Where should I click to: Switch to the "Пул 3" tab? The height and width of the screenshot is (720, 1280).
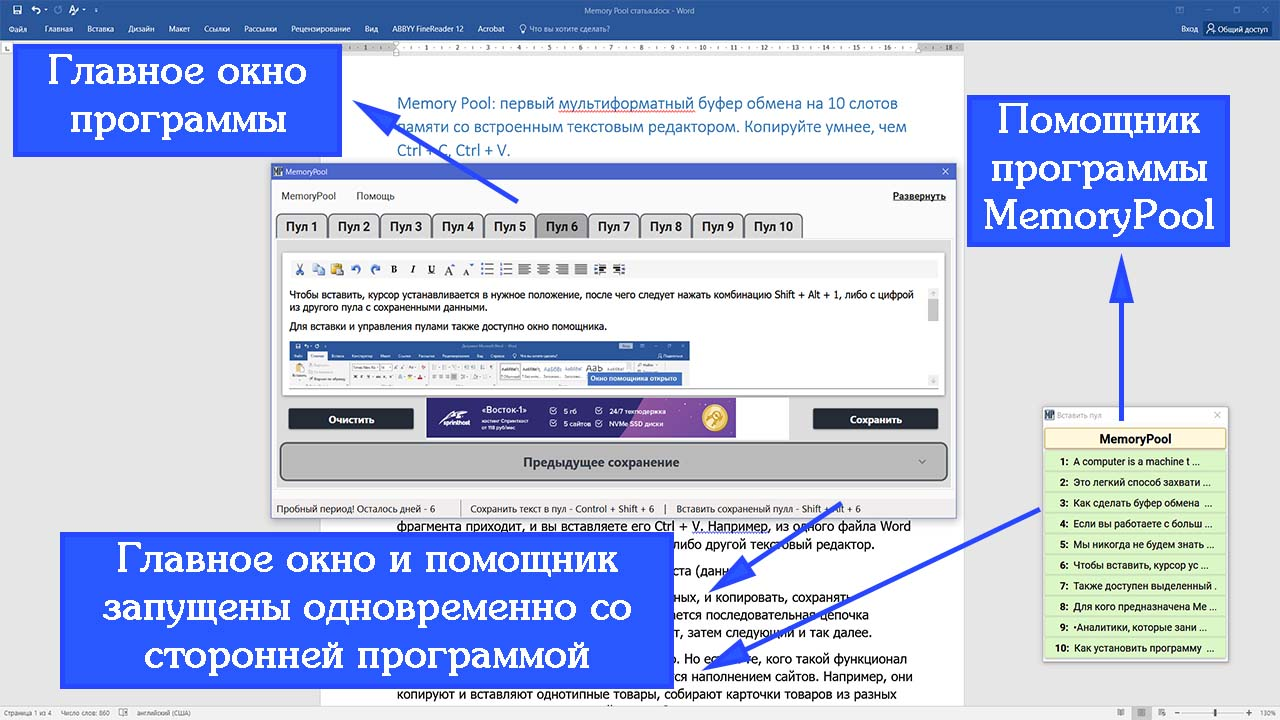pos(405,226)
